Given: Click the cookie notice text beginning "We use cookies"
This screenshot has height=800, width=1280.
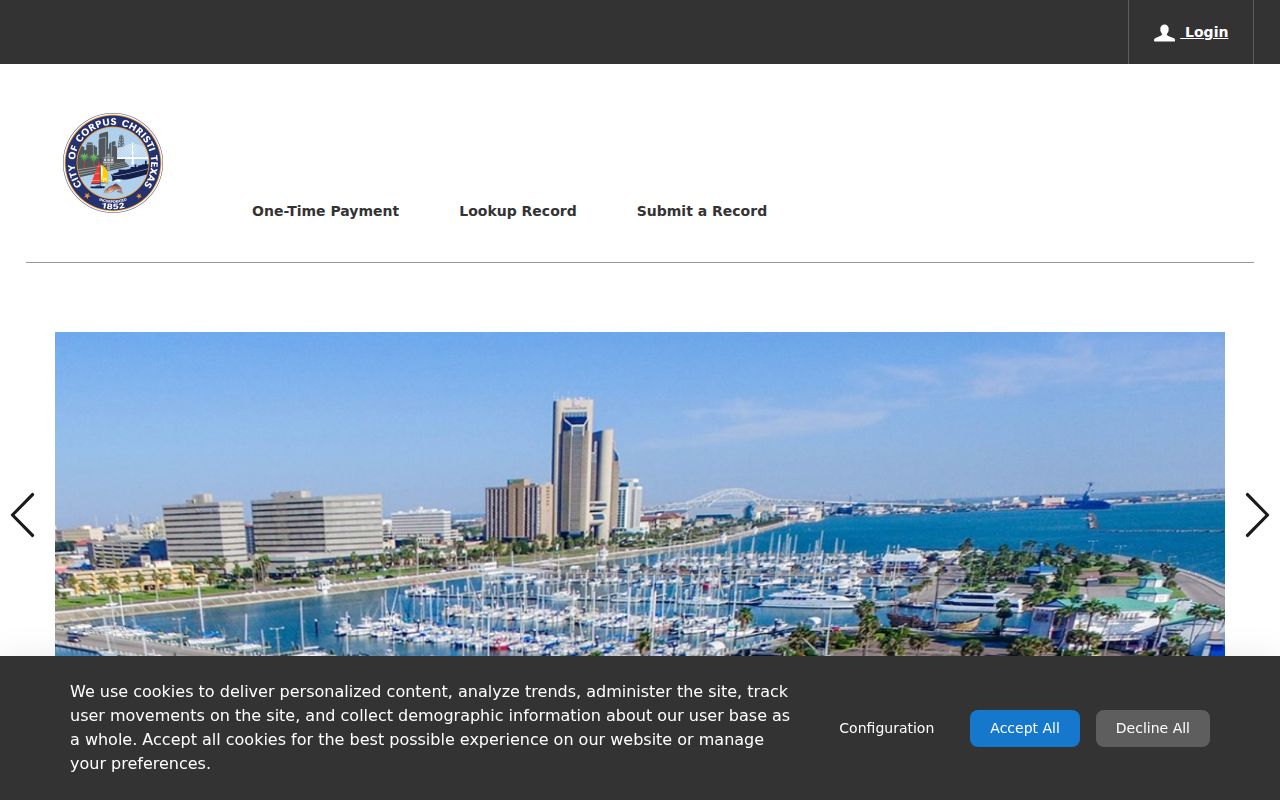Looking at the screenshot, I should pyautogui.click(x=430, y=728).
